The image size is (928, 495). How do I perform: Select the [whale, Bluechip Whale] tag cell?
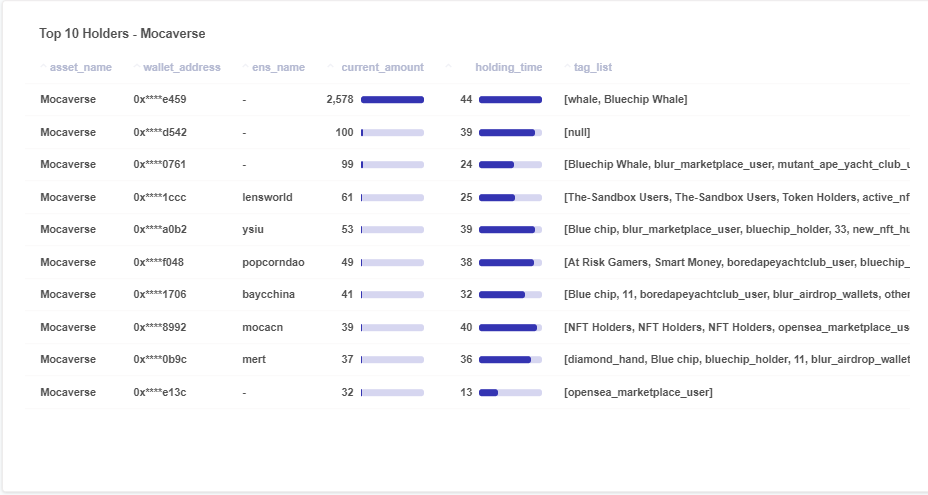[x=626, y=99]
